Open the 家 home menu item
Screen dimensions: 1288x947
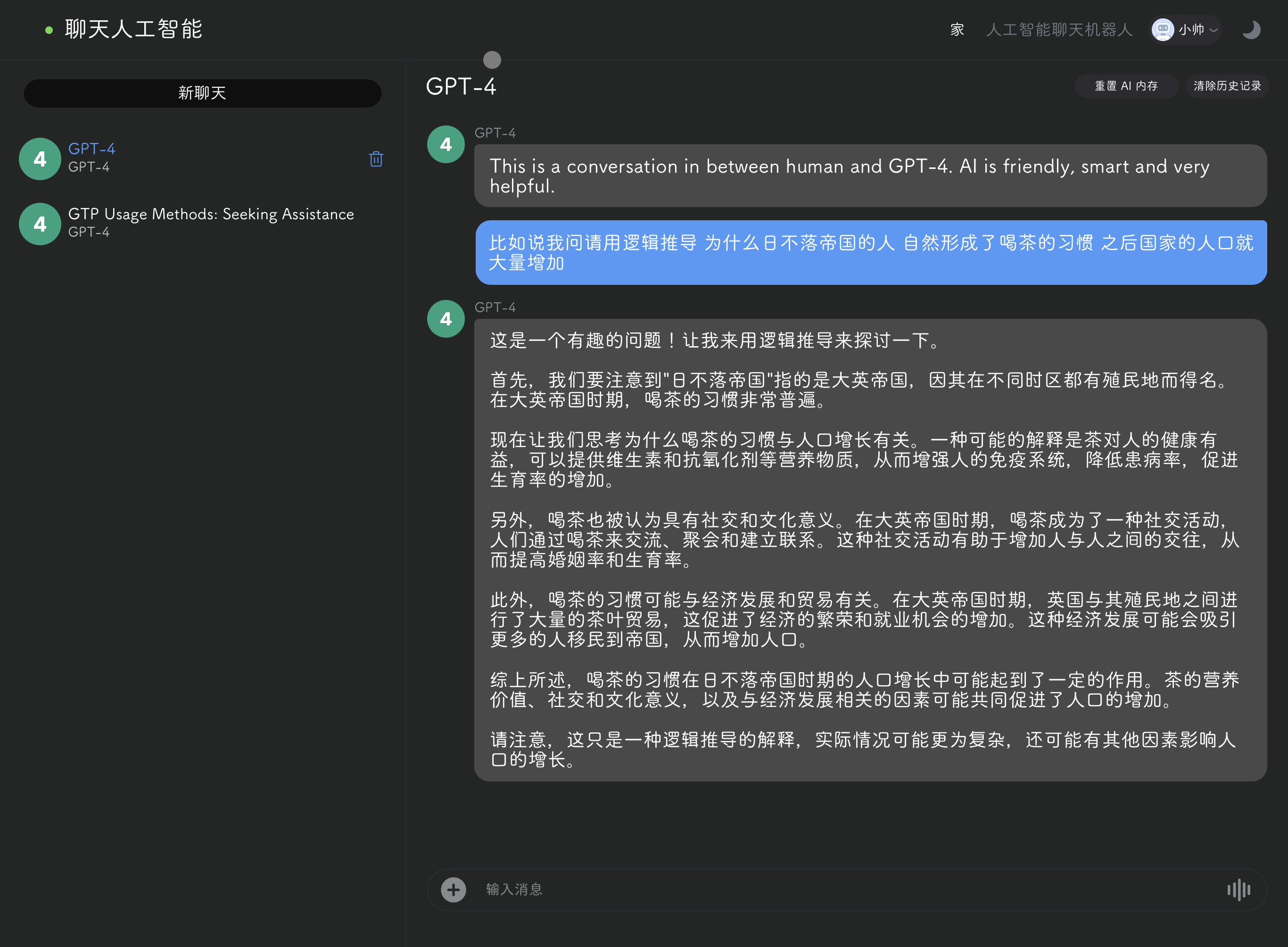point(957,30)
